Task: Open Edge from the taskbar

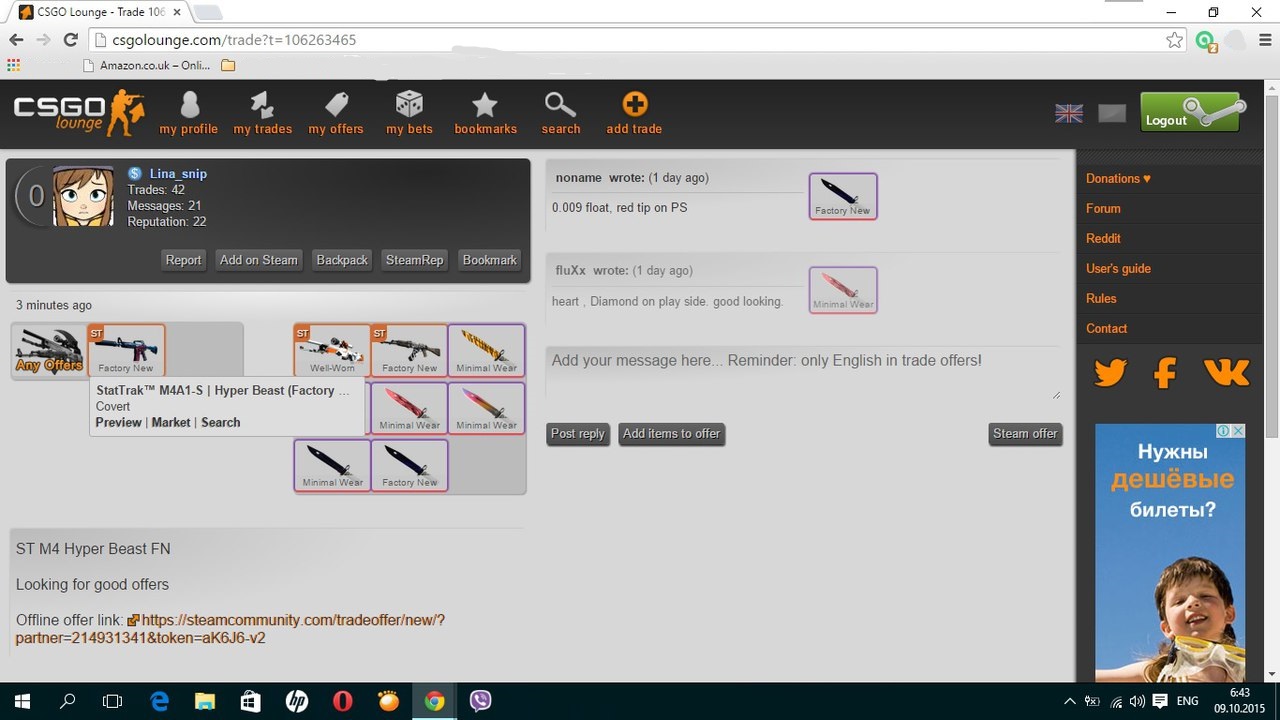Action: (159, 701)
